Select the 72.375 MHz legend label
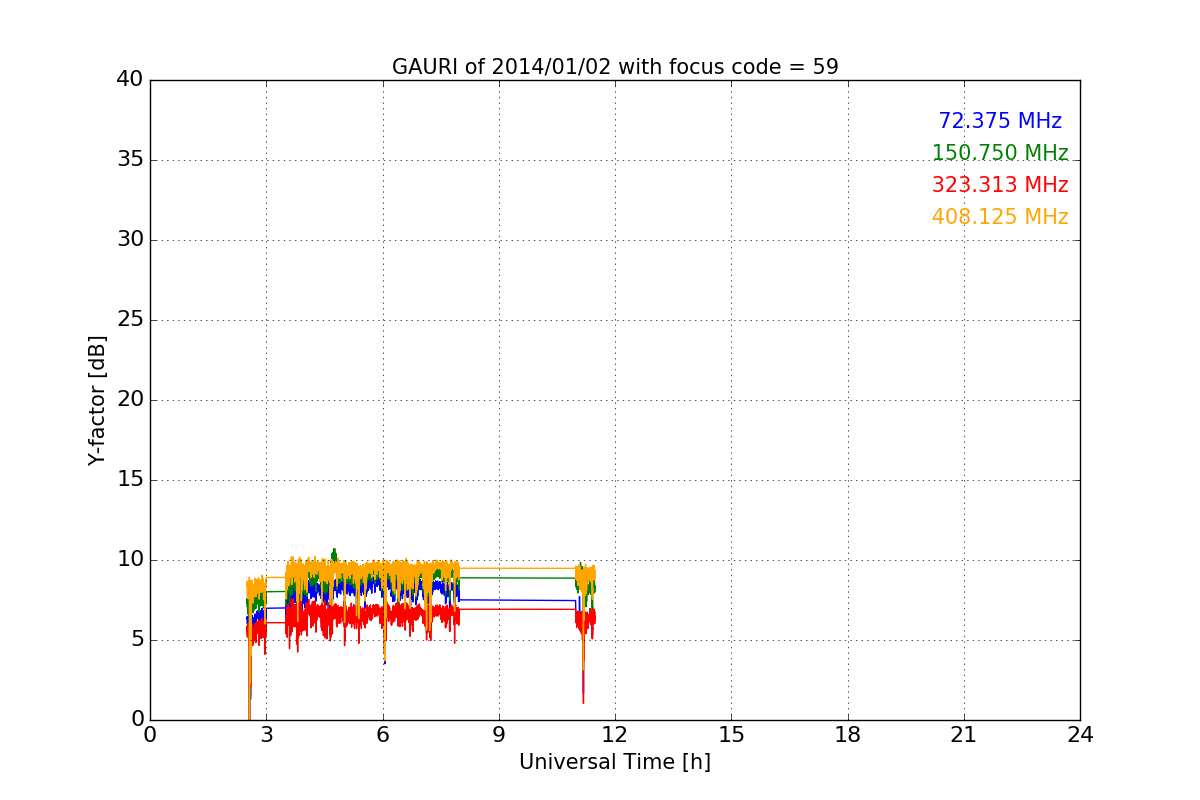Image resolution: width=1200 pixels, height=800 pixels. [1000, 121]
